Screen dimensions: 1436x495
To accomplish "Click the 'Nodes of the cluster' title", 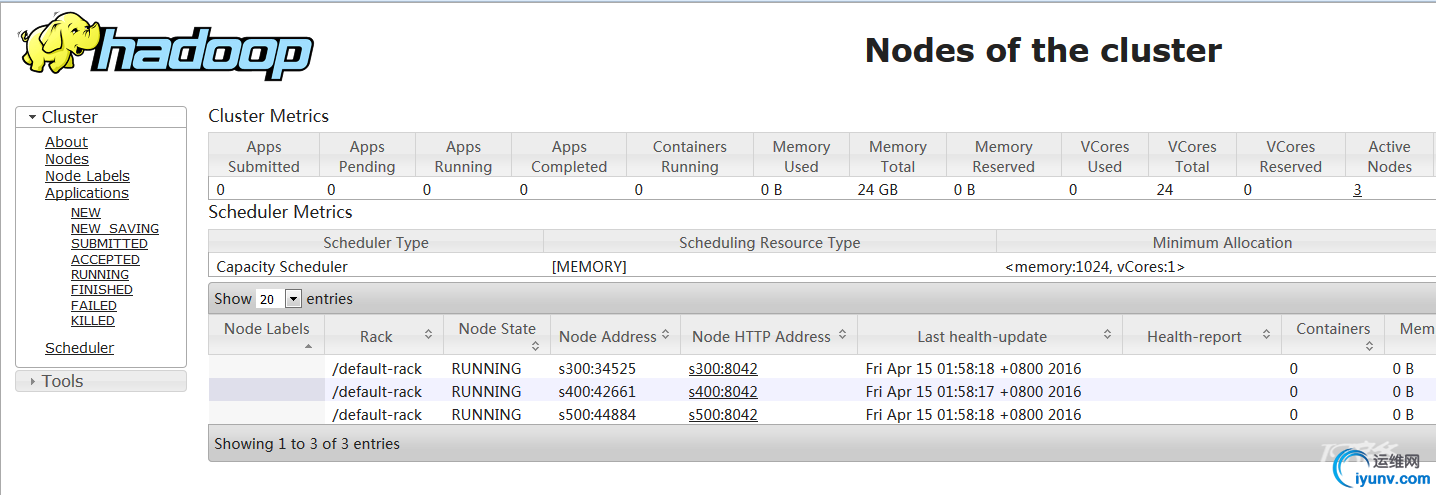I will 1043,50.
